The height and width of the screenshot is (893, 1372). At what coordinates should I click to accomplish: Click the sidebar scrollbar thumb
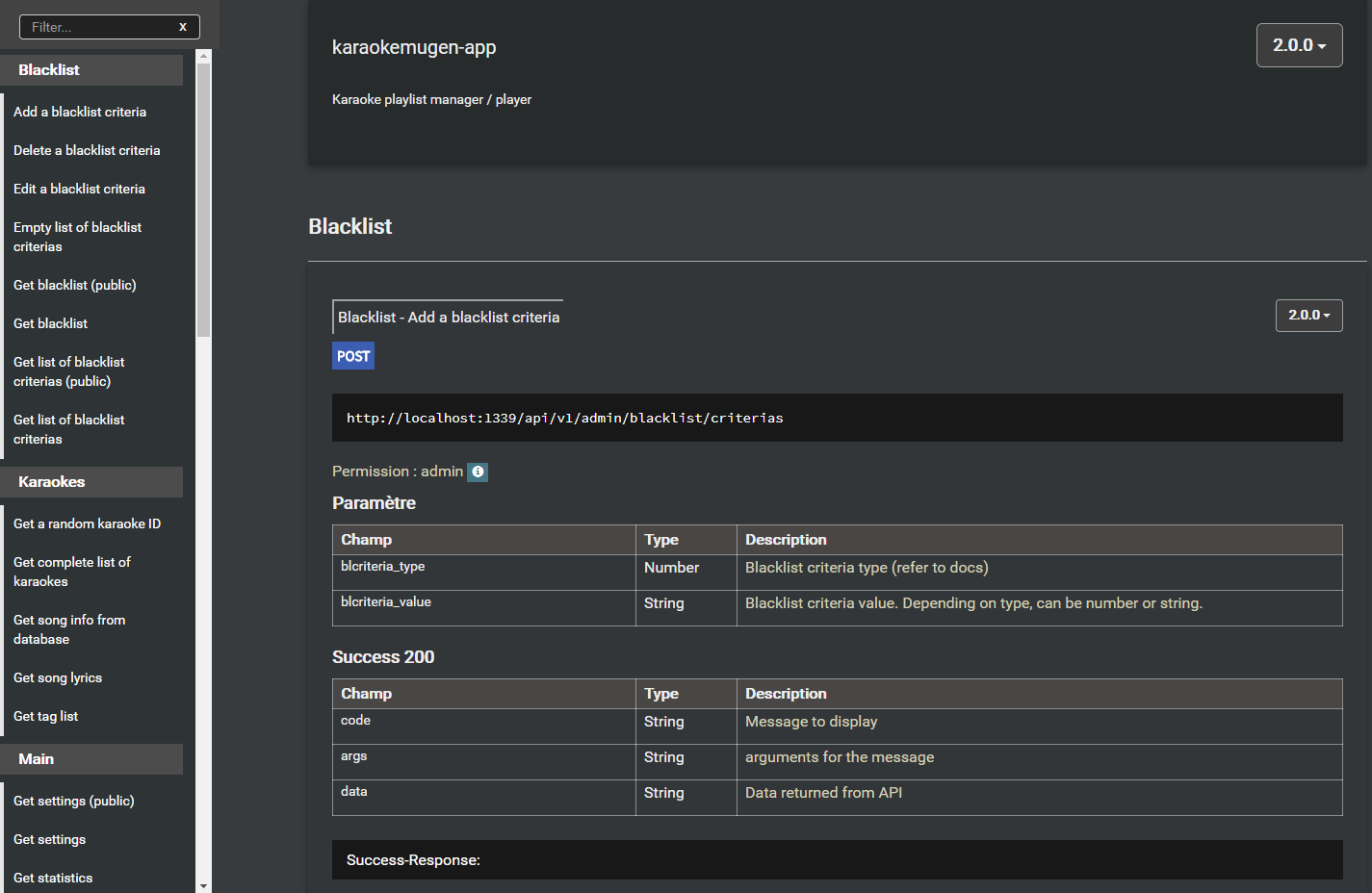(x=203, y=200)
